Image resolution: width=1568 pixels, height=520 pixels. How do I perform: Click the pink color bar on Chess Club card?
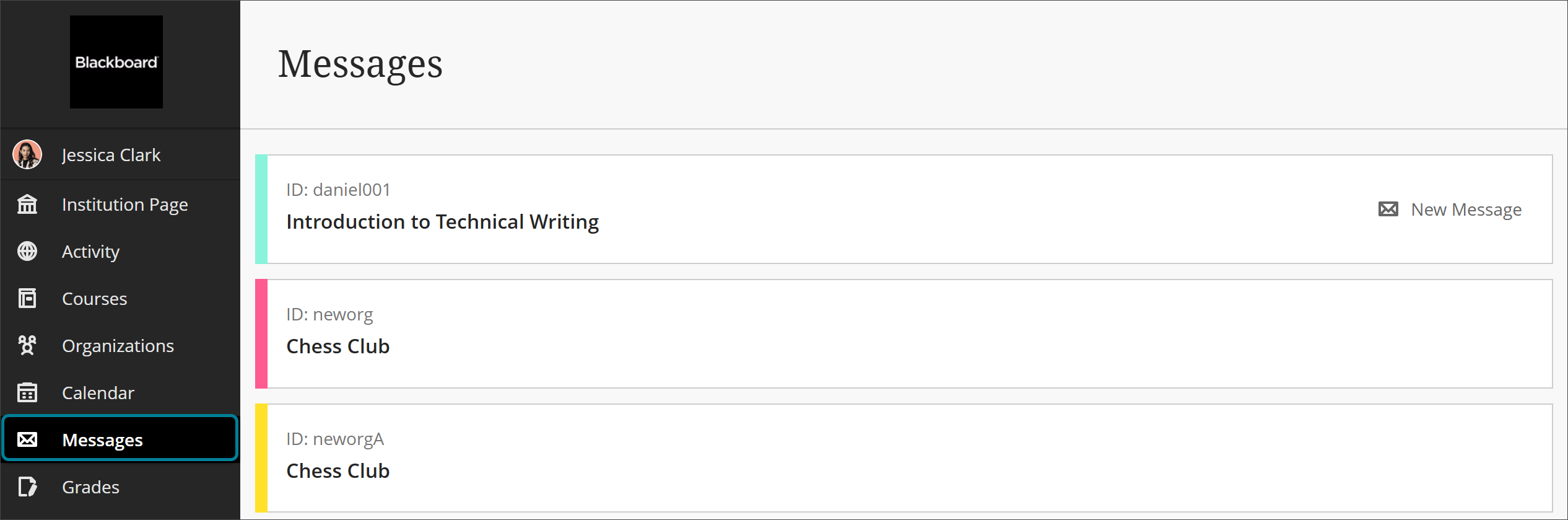261,333
